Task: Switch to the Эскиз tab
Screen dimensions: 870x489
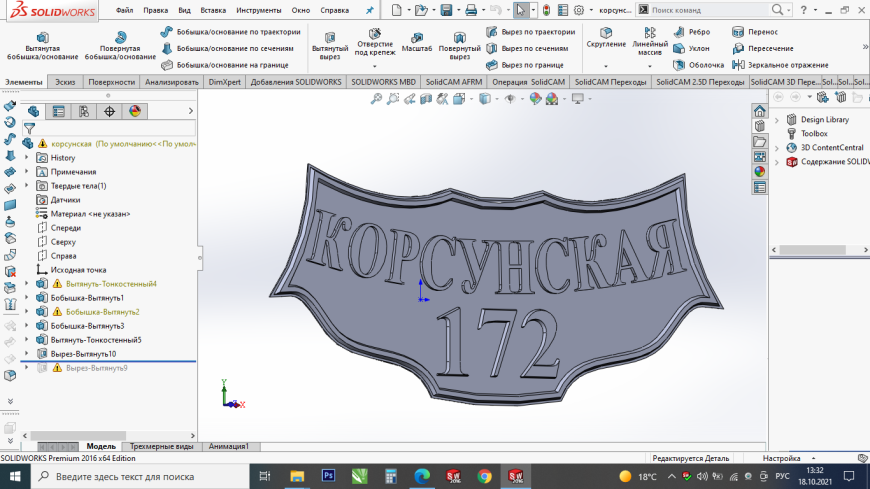Action: tap(65, 82)
